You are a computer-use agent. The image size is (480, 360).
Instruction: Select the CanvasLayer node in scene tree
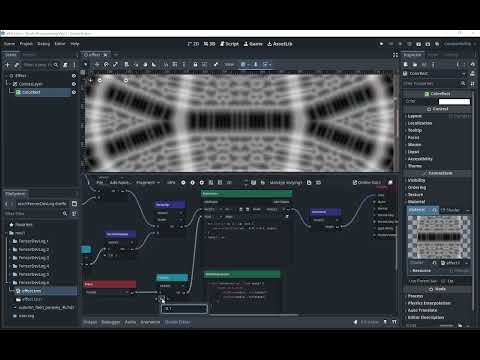[30, 84]
